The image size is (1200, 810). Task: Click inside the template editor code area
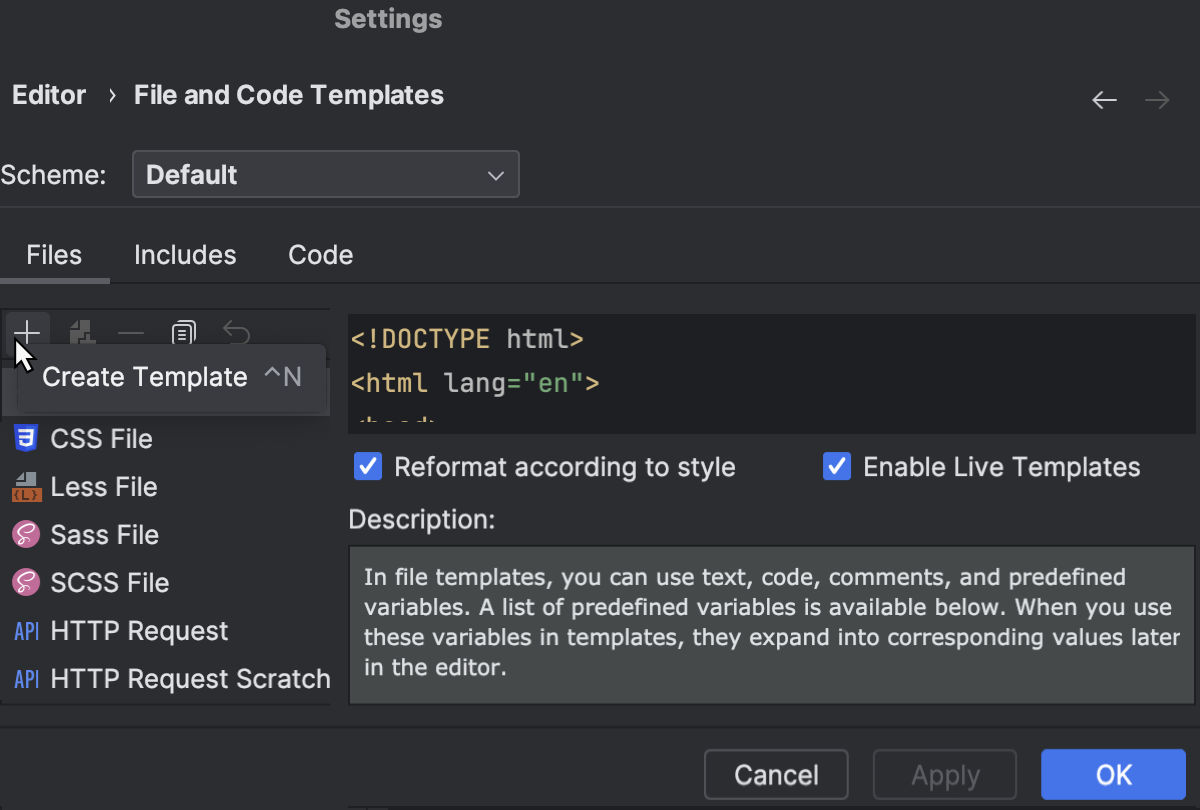coord(700,370)
